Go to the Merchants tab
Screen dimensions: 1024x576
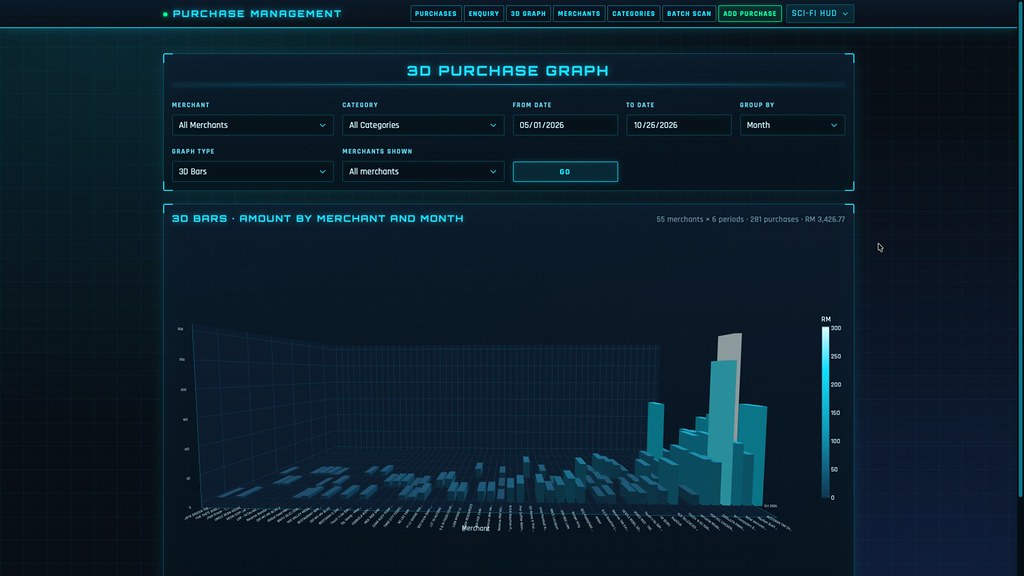(579, 14)
